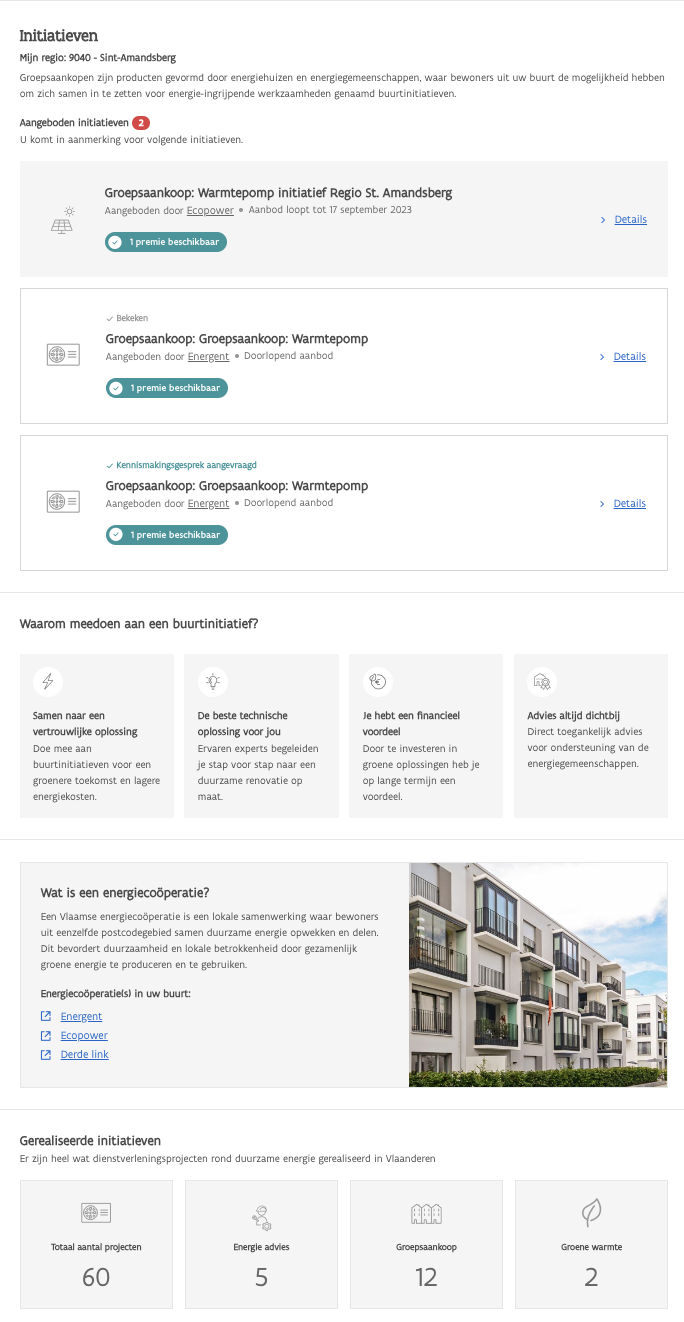Click the buildings icon of Groepsaankoop stat
The image size is (684, 1322).
coord(426,1214)
